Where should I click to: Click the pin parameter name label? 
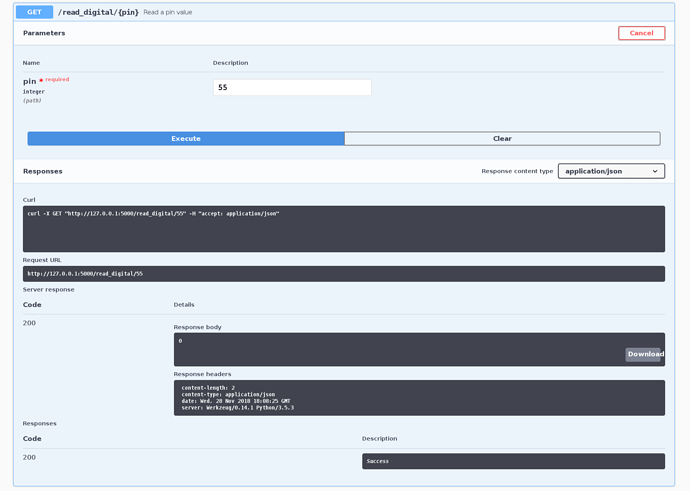coord(29,81)
